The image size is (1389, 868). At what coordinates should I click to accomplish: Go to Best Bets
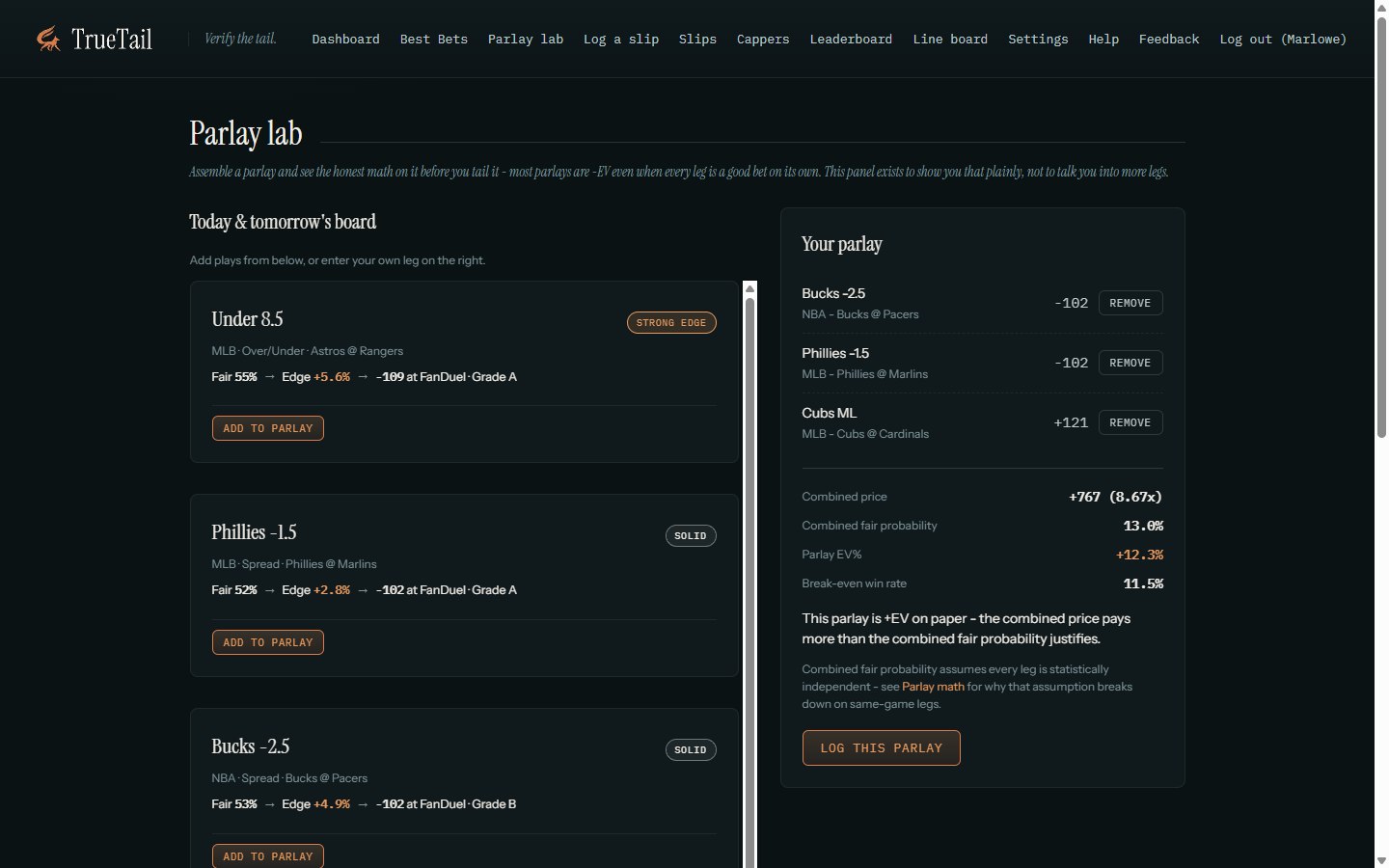[x=434, y=40]
